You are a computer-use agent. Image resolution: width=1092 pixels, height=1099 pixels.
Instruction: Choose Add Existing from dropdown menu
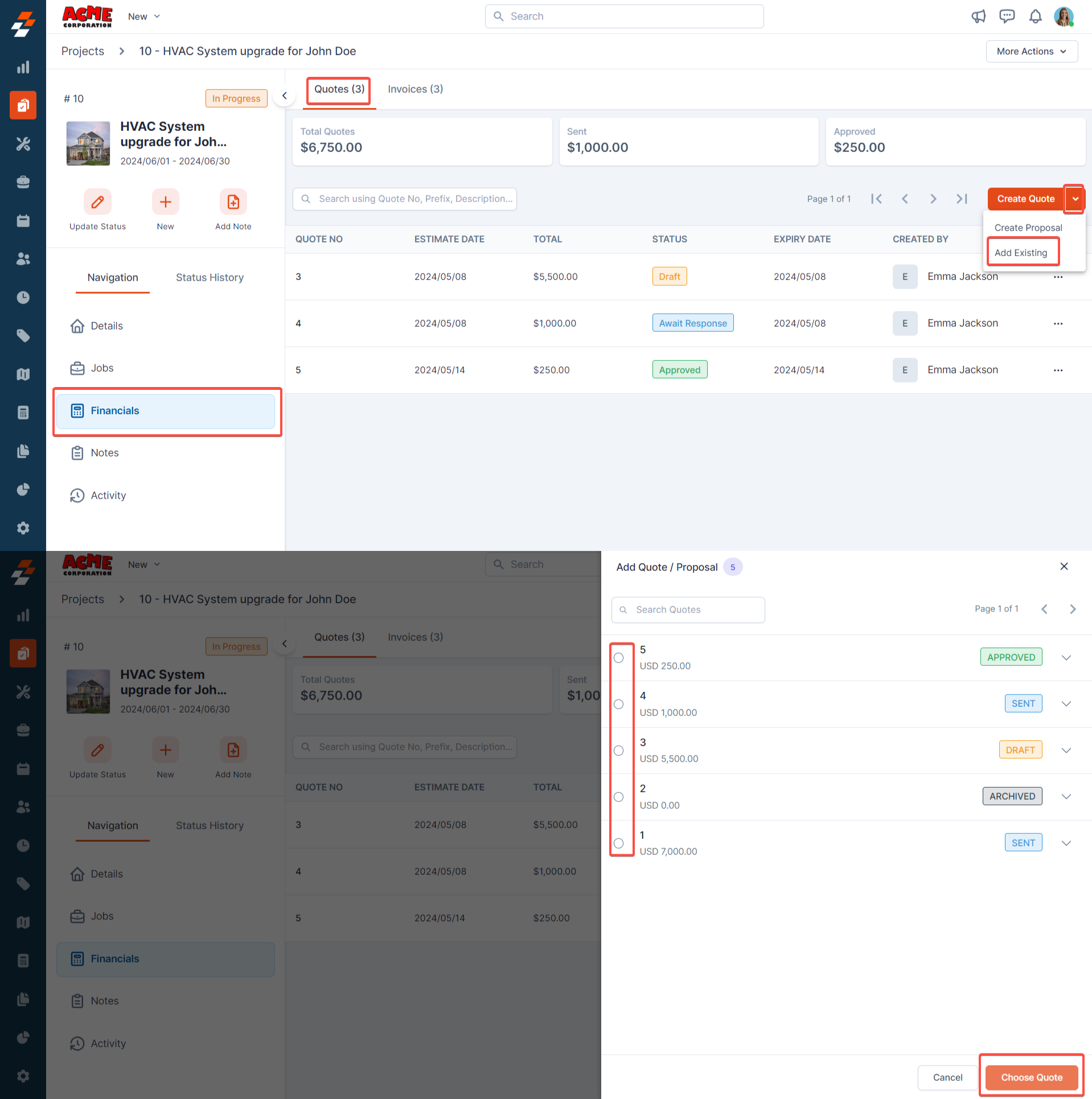click(1021, 253)
